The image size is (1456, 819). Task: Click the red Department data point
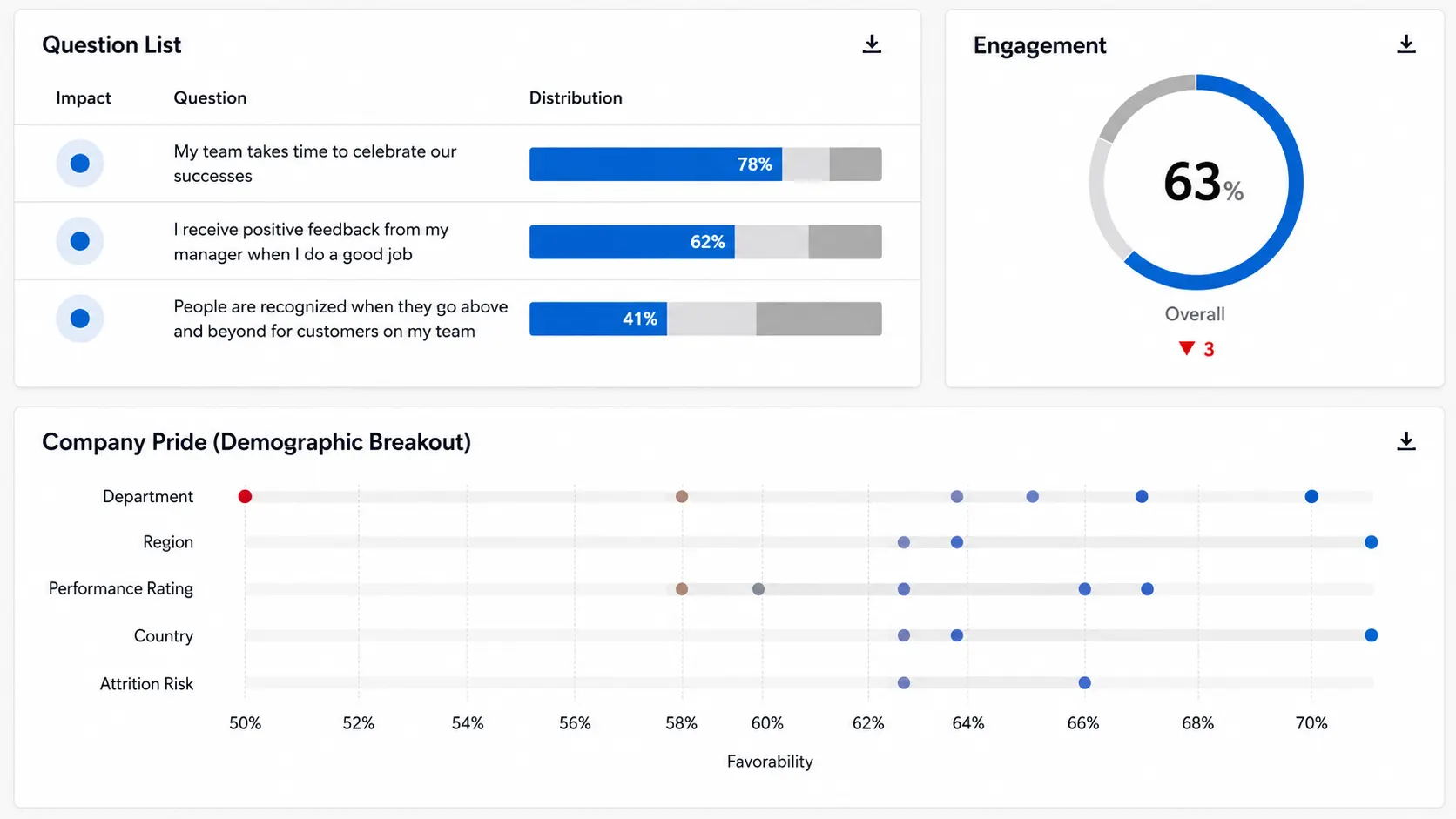245,496
